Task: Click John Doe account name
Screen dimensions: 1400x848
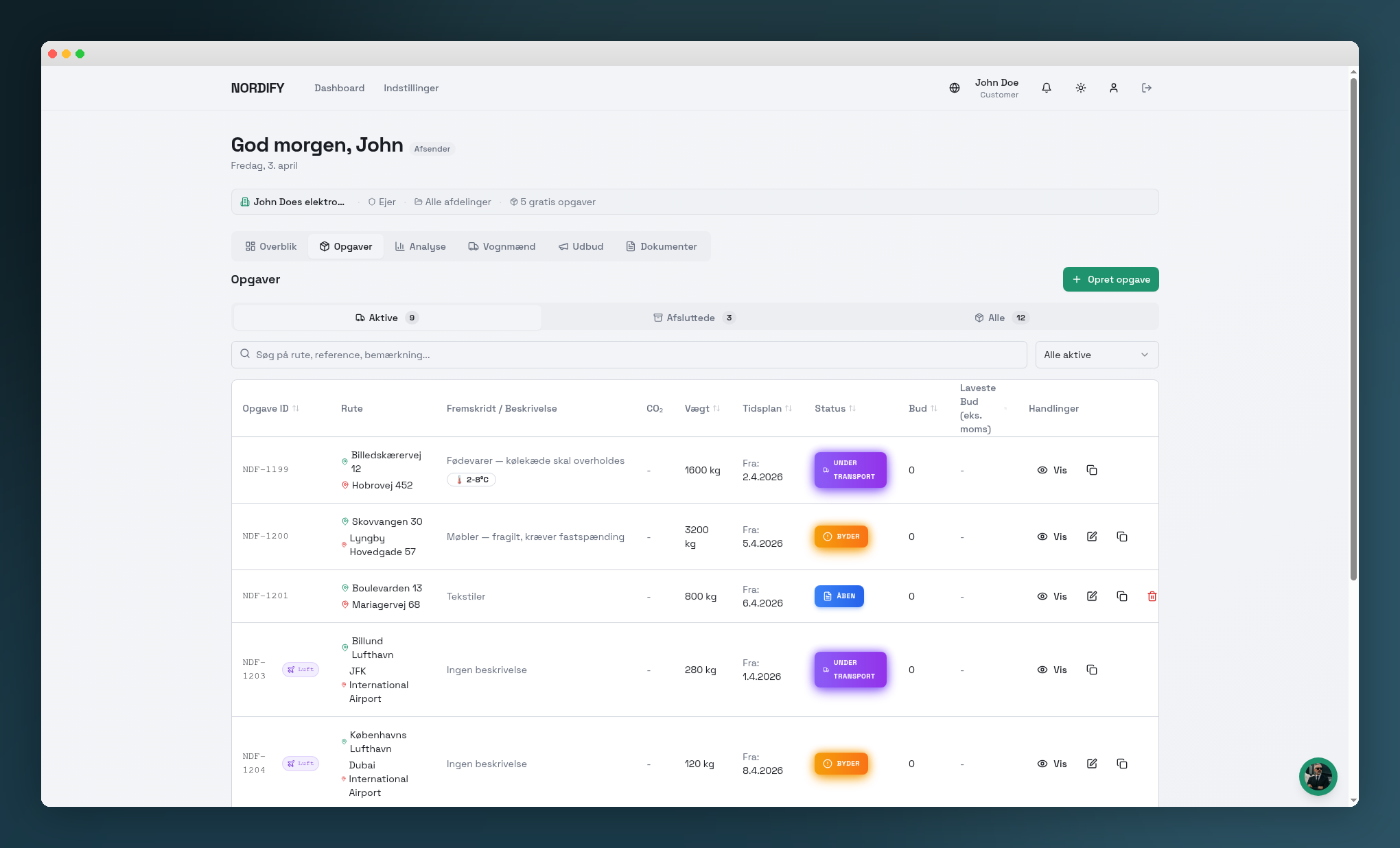Action: tap(996, 82)
